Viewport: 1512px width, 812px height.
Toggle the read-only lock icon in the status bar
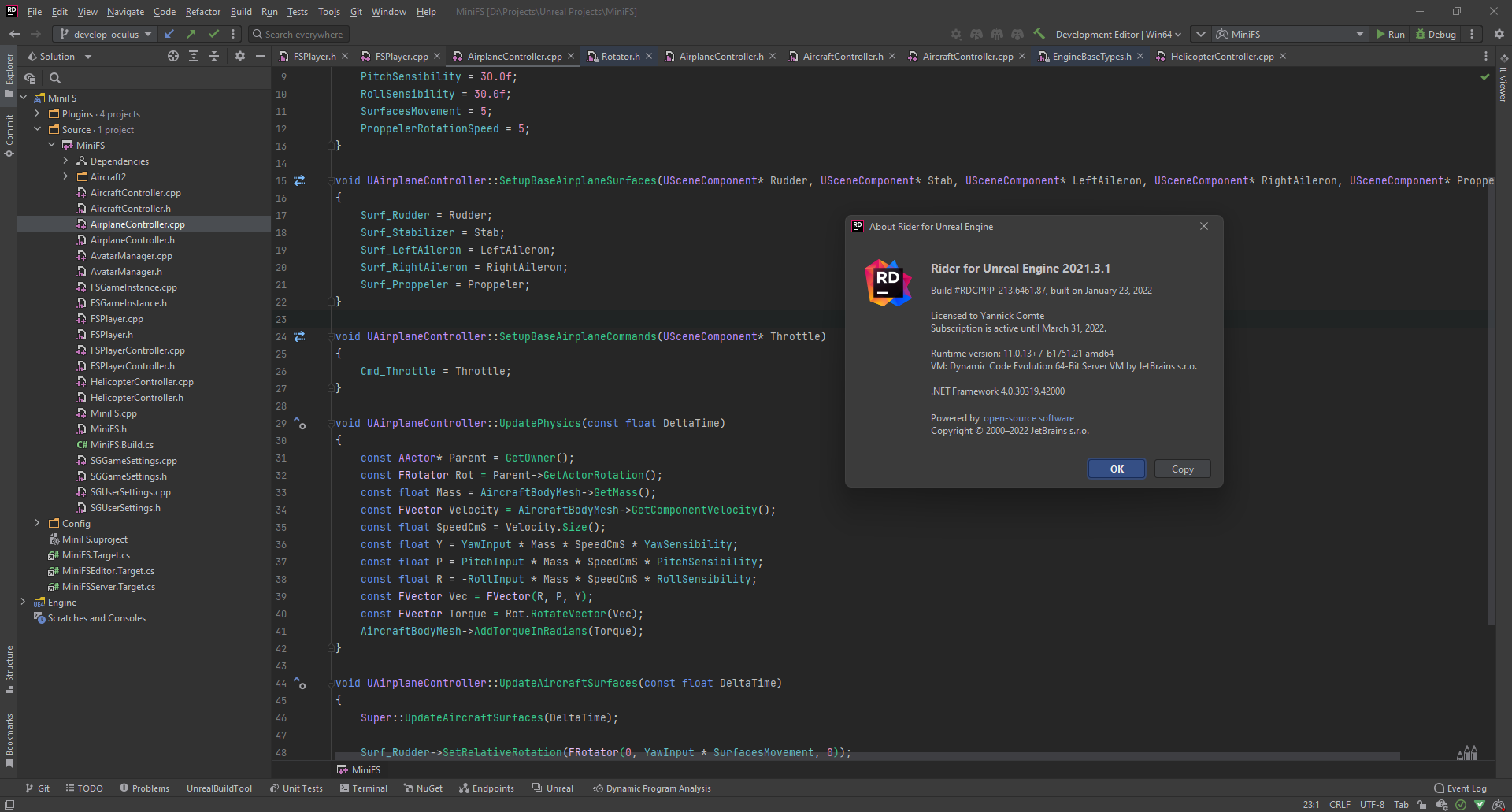(1421, 805)
